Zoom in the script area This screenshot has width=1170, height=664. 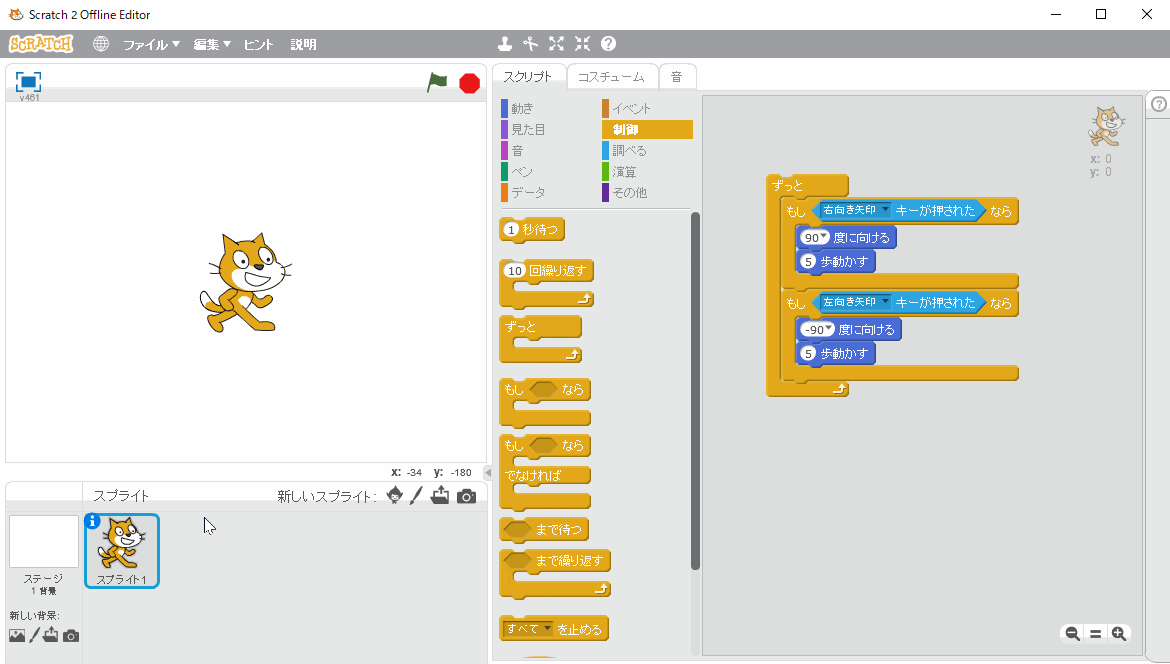(x=1119, y=633)
